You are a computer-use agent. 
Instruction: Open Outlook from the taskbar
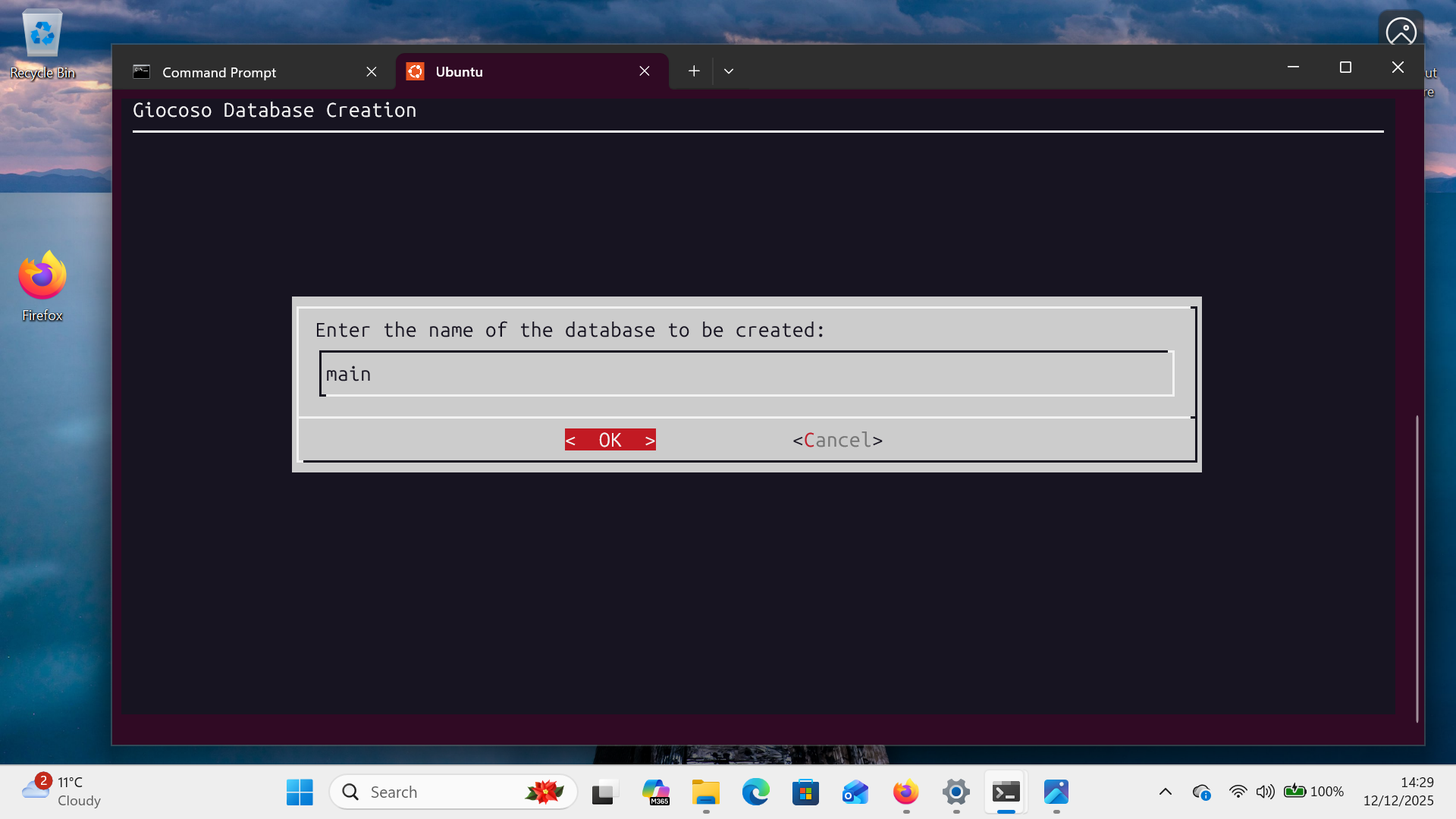click(x=855, y=792)
